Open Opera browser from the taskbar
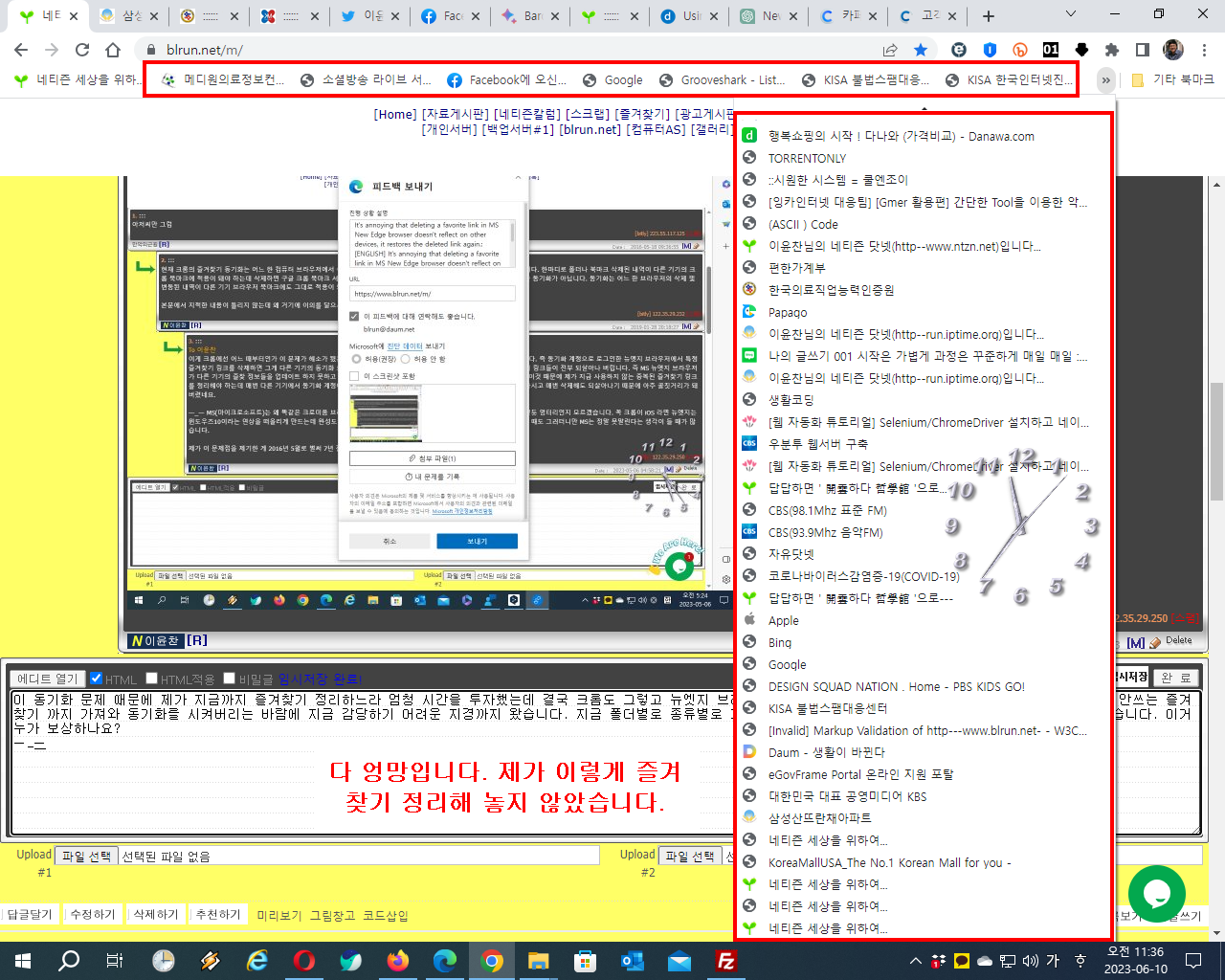1225x980 pixels. pyautogui.click(x=304, y=961)
